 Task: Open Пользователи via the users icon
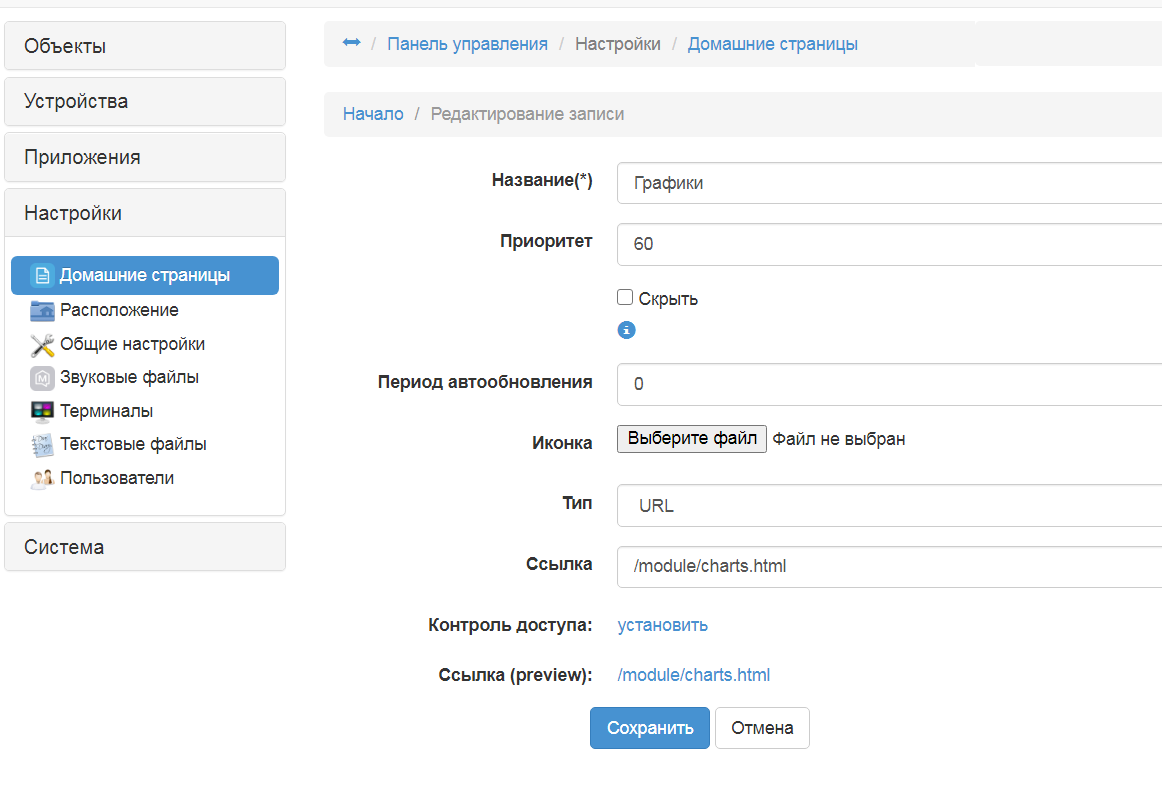(x=40, y=478)
